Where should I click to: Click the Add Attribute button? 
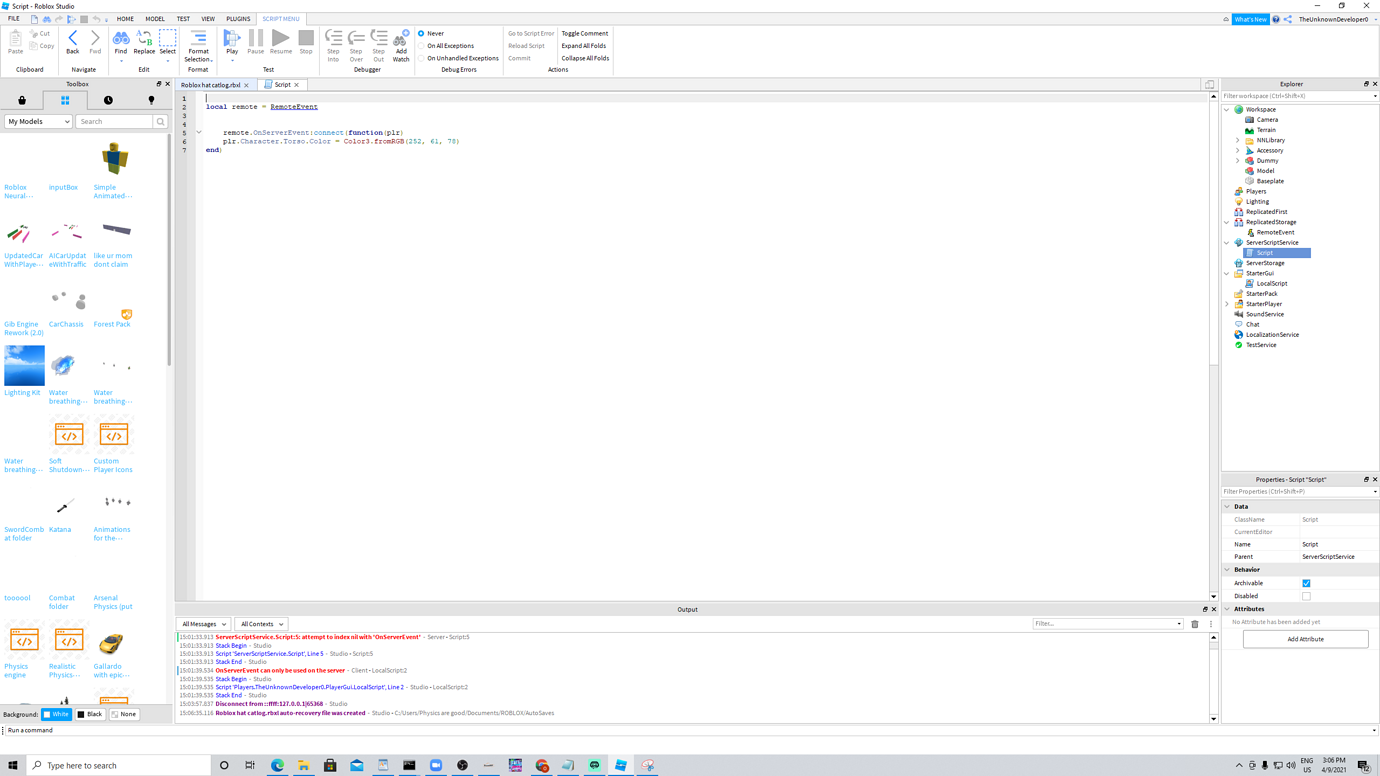tap(1305, 639)
